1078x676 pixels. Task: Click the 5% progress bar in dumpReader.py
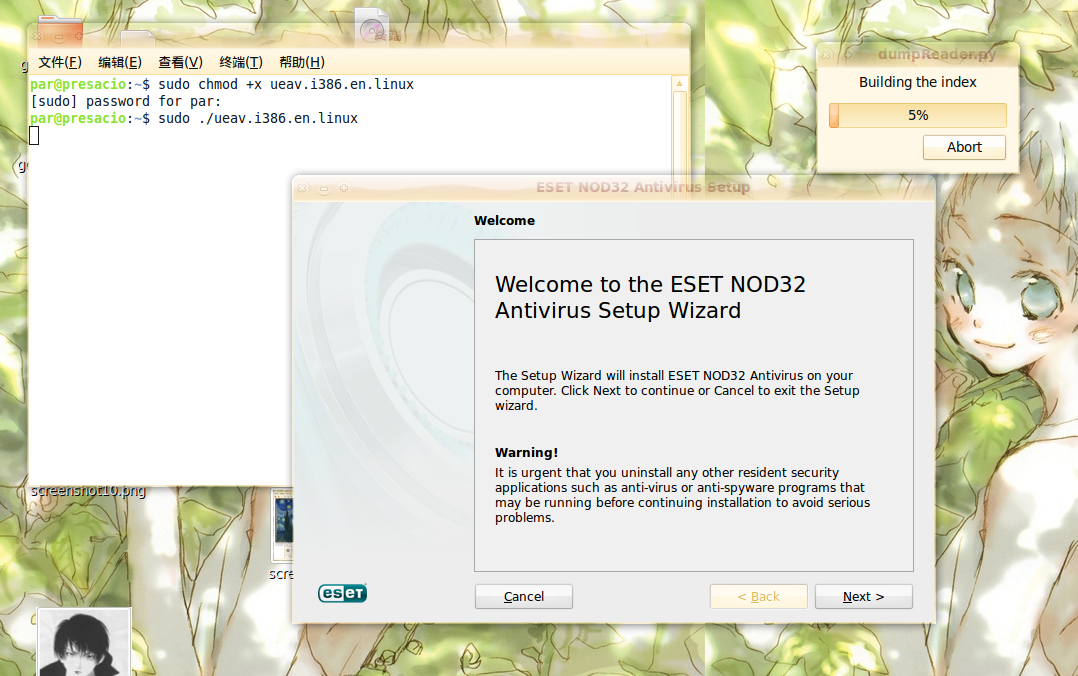click(x=918, y=116)
